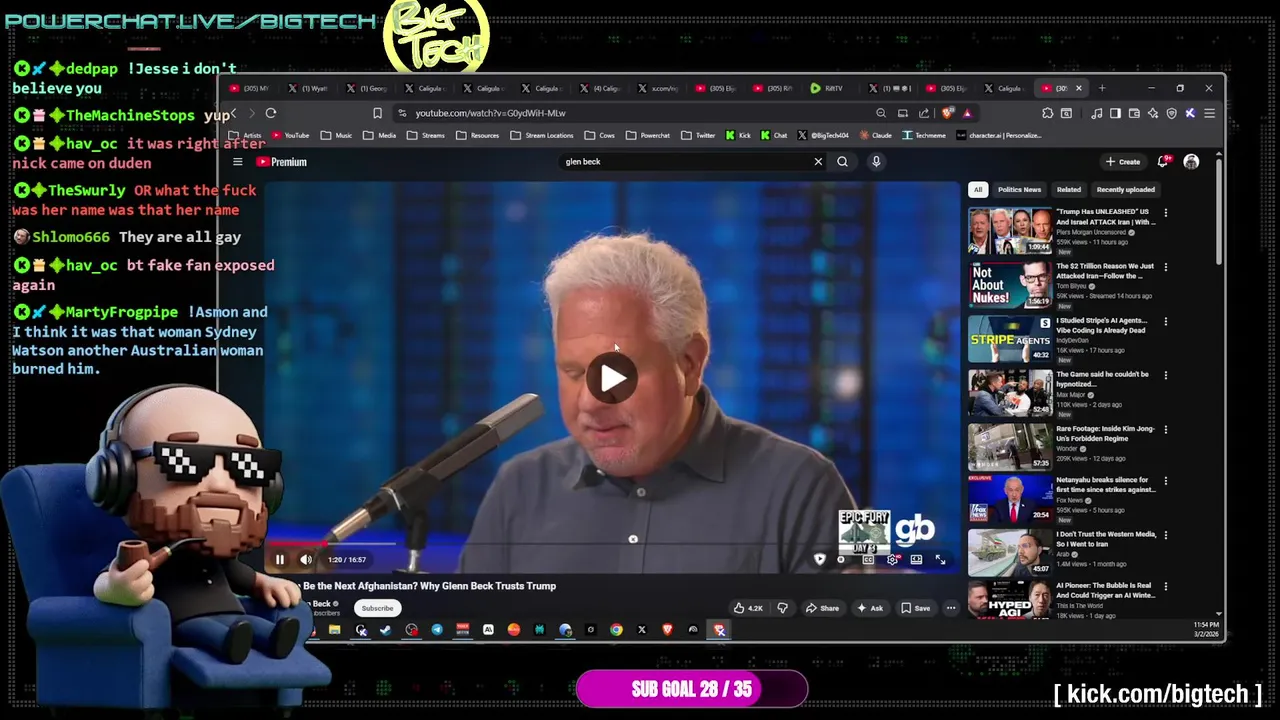The height and width of the screenshot is (720, 1280).
Task: Clear the YouTube search text
Action: point(818,162)
